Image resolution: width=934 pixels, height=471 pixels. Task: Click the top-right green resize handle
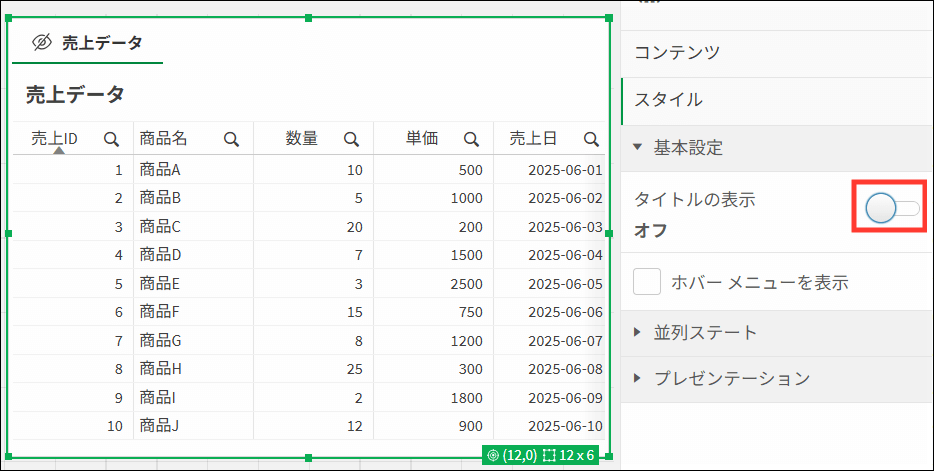[x=609, y=18]
